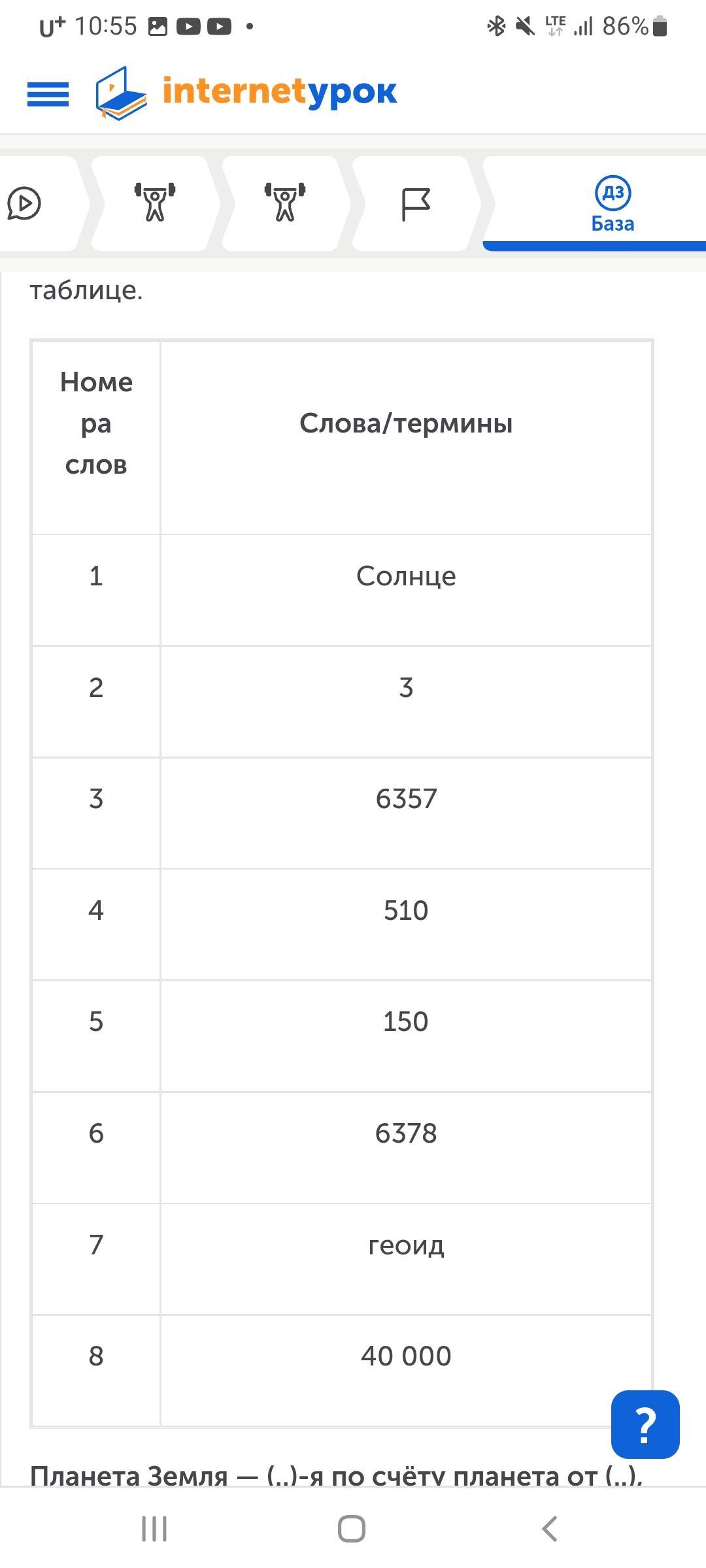Click the Солнце table cell
This screenshot has height=1568, width=706.
coord(406,576)
